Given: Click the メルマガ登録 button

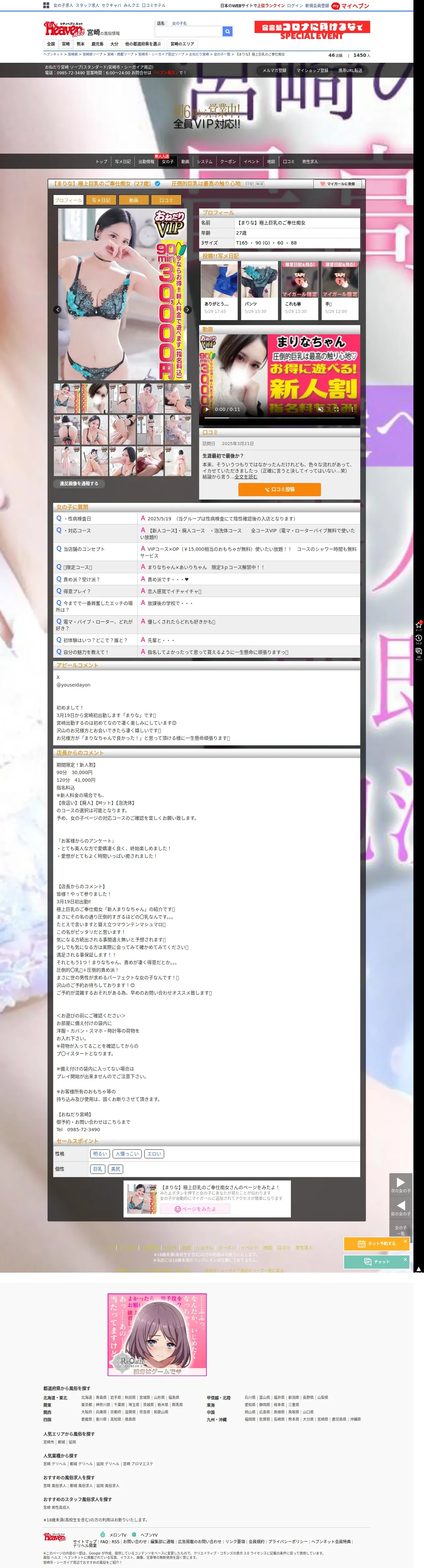Looking at the screenshot, I should (274, 71).
